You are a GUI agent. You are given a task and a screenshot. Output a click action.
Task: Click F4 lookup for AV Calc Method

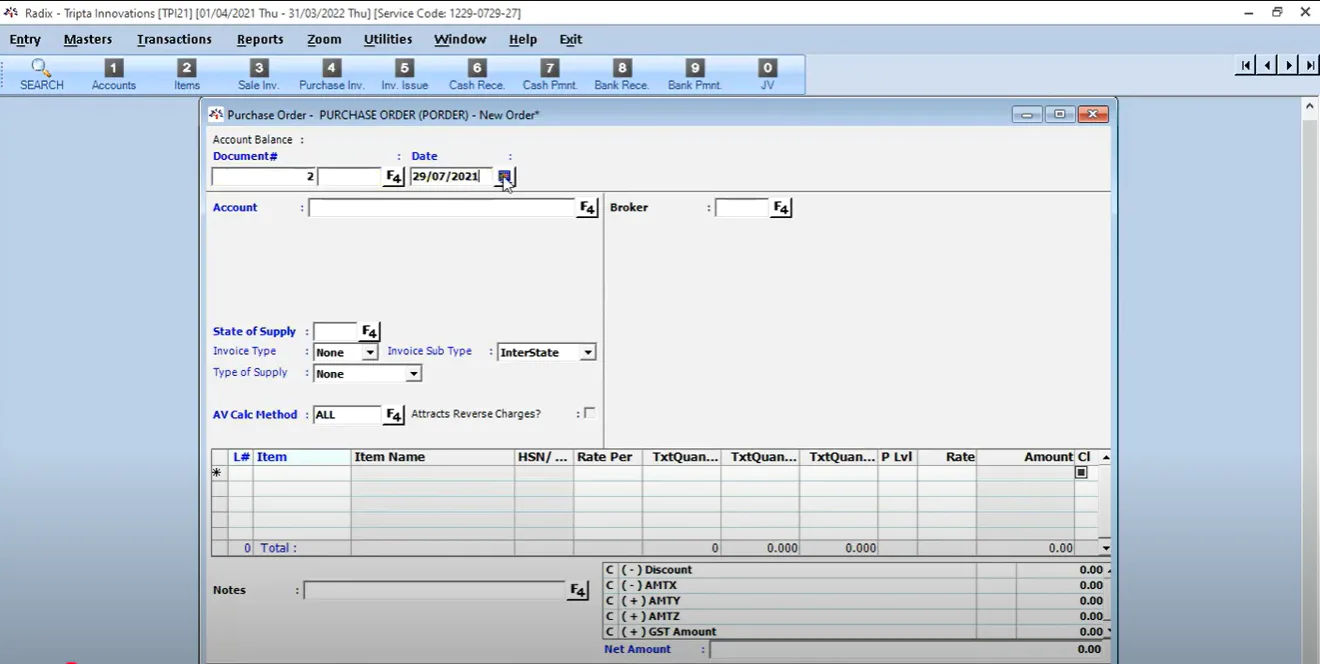394,415
